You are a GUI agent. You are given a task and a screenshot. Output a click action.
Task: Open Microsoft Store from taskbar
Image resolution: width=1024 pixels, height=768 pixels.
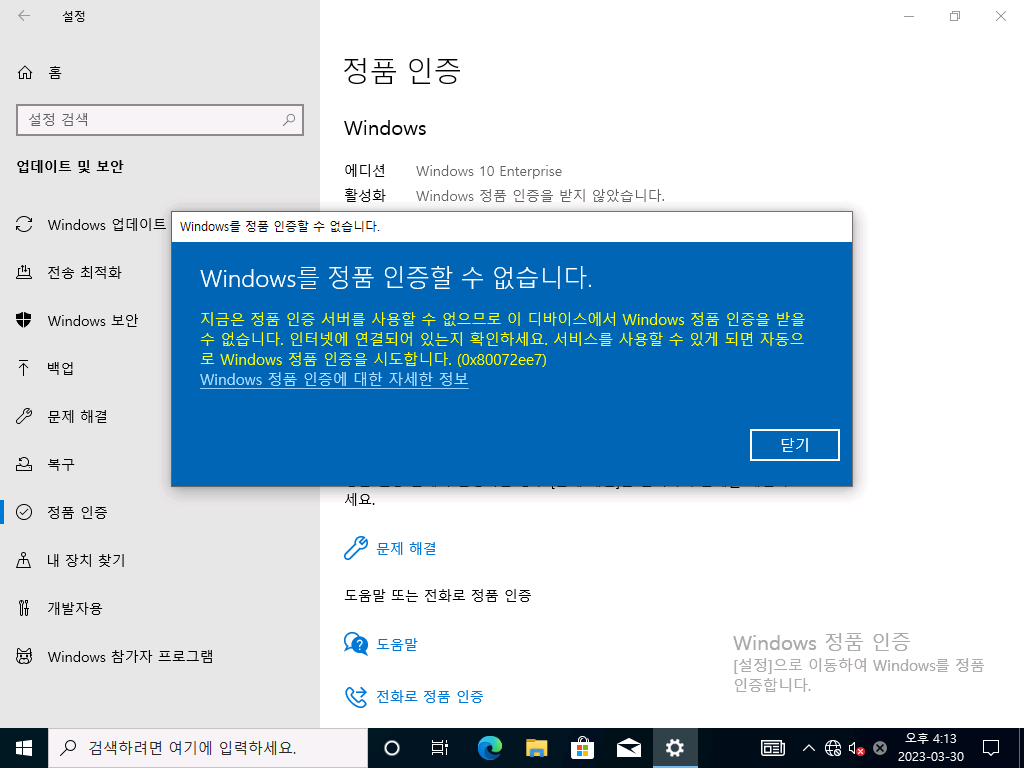click(583, 748)
